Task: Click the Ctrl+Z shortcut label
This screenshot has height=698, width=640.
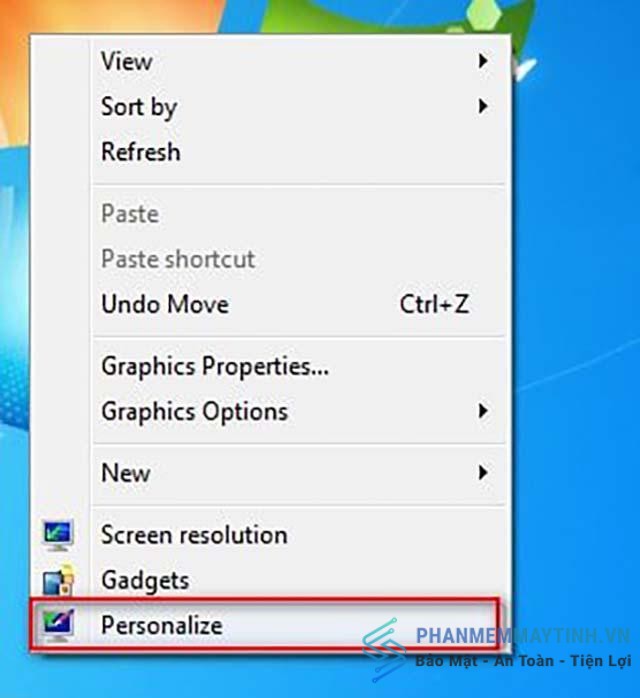Action: (434, 304)
